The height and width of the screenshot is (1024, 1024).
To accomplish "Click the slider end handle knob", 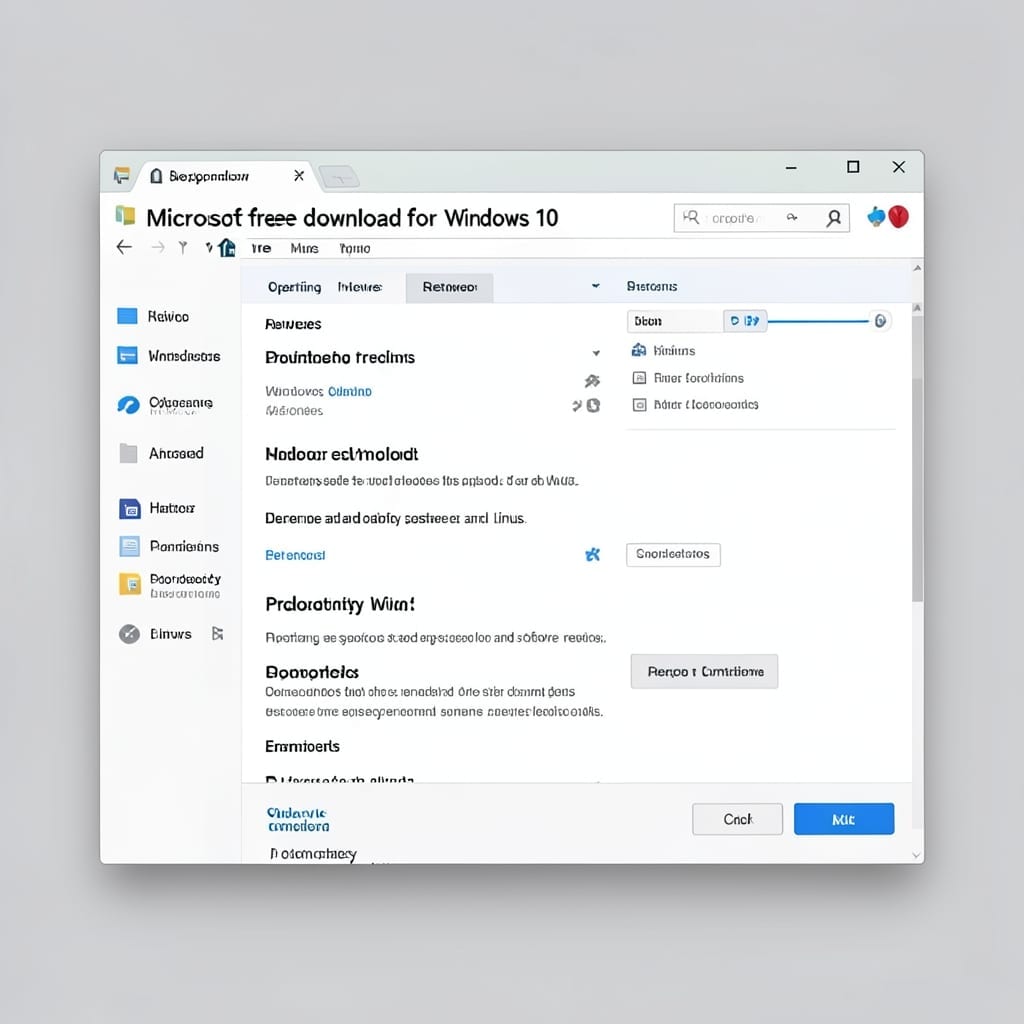I will point(880,321).
